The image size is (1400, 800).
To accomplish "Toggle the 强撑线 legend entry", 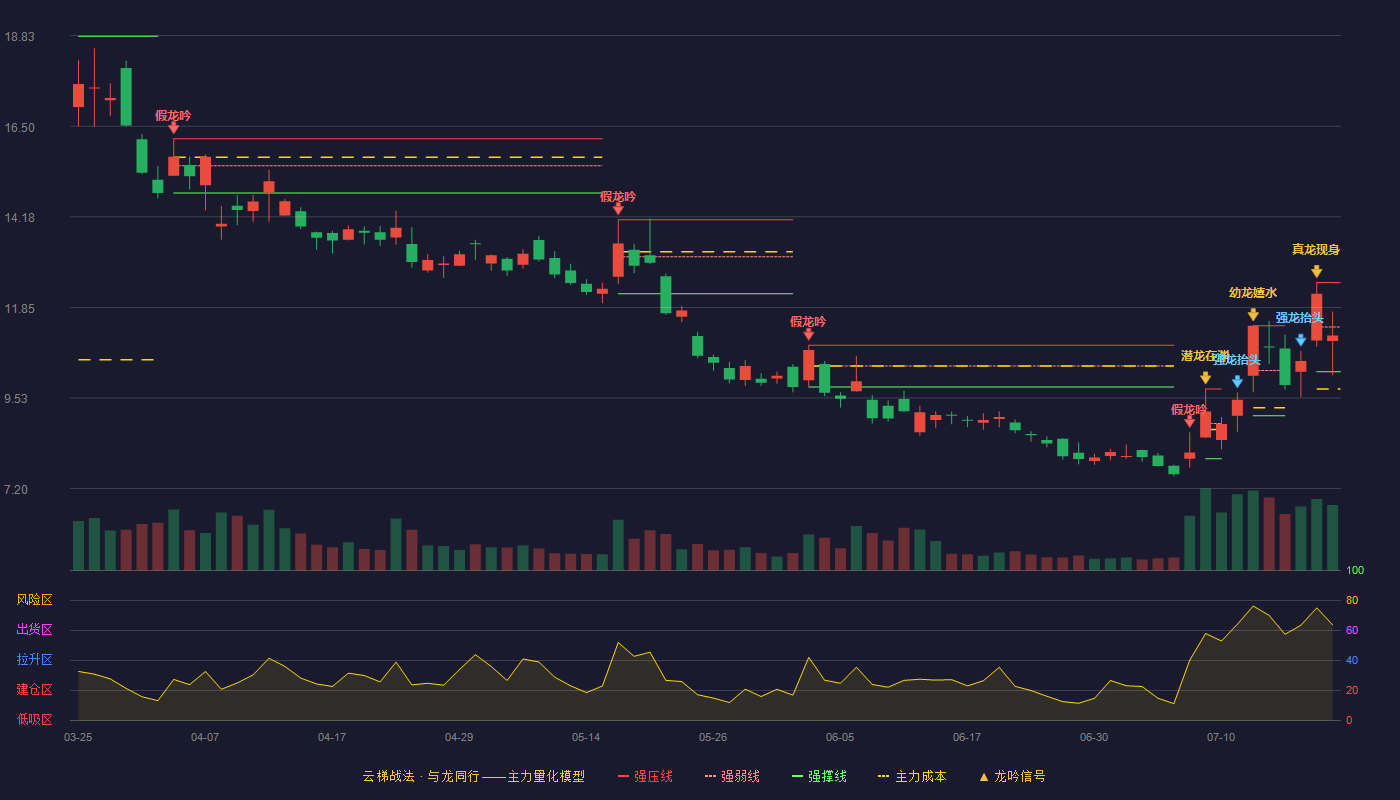I will (819, 776).
